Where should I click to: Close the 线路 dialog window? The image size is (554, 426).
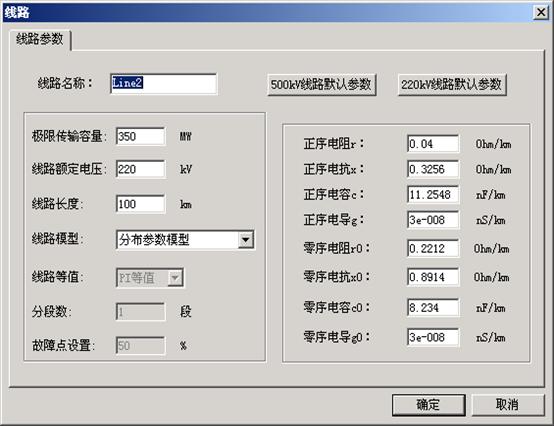[541, 12]
